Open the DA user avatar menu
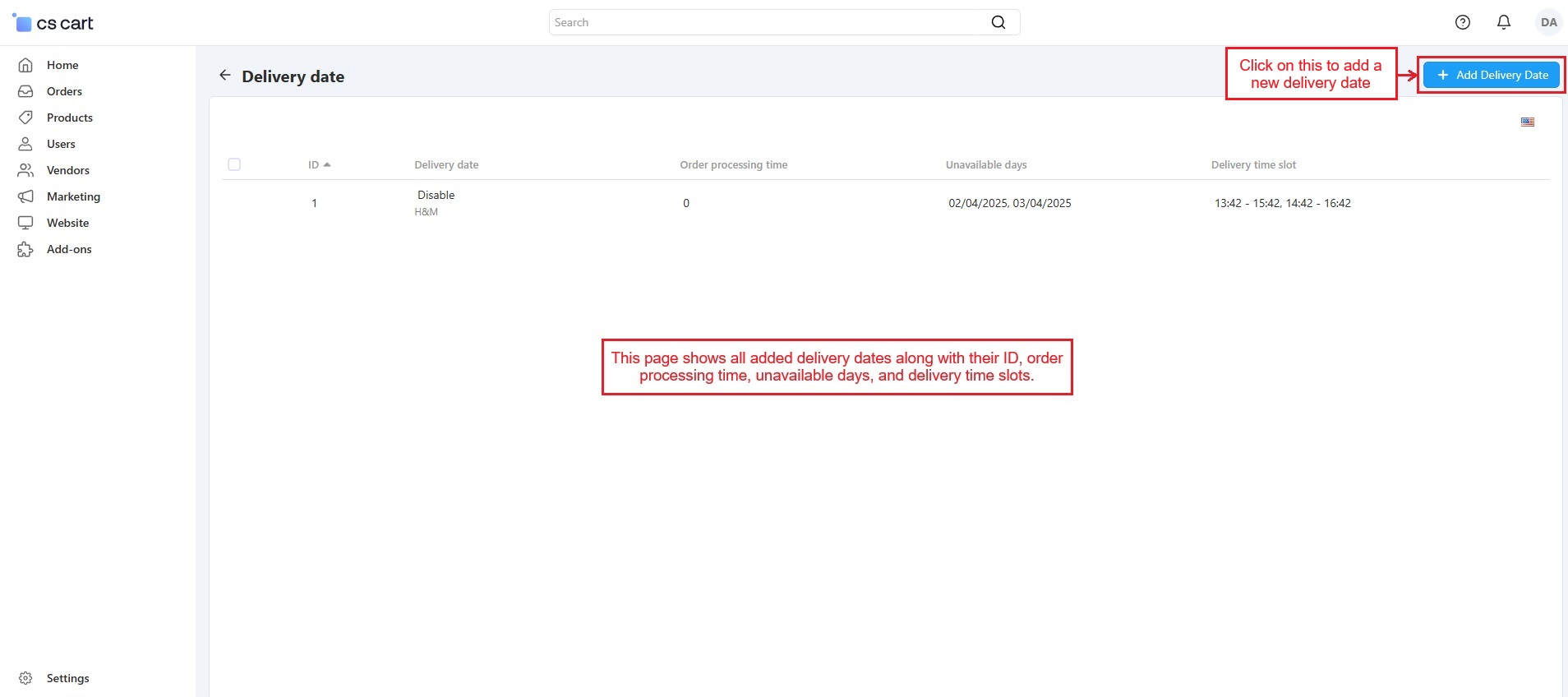 point(1548,22)
